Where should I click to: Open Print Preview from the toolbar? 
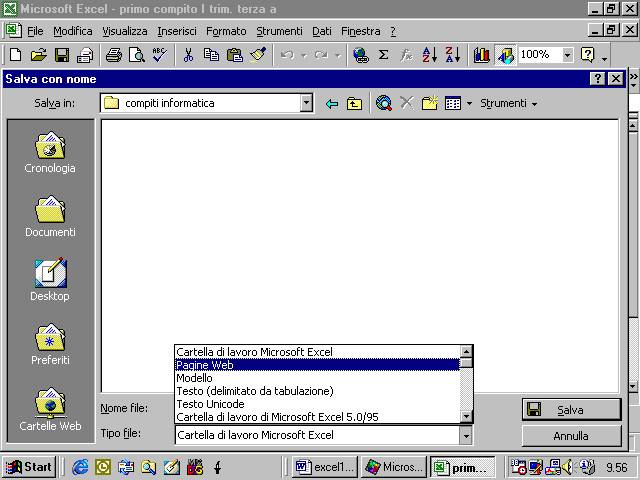137,55
